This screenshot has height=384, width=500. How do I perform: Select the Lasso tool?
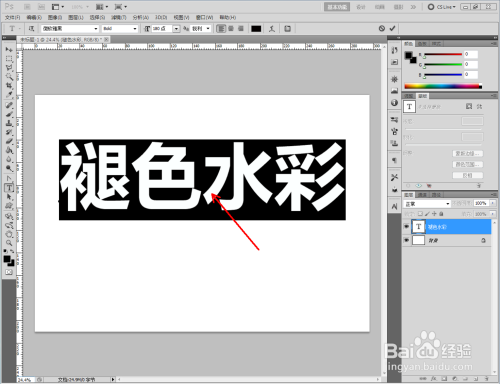pos(9,68)
